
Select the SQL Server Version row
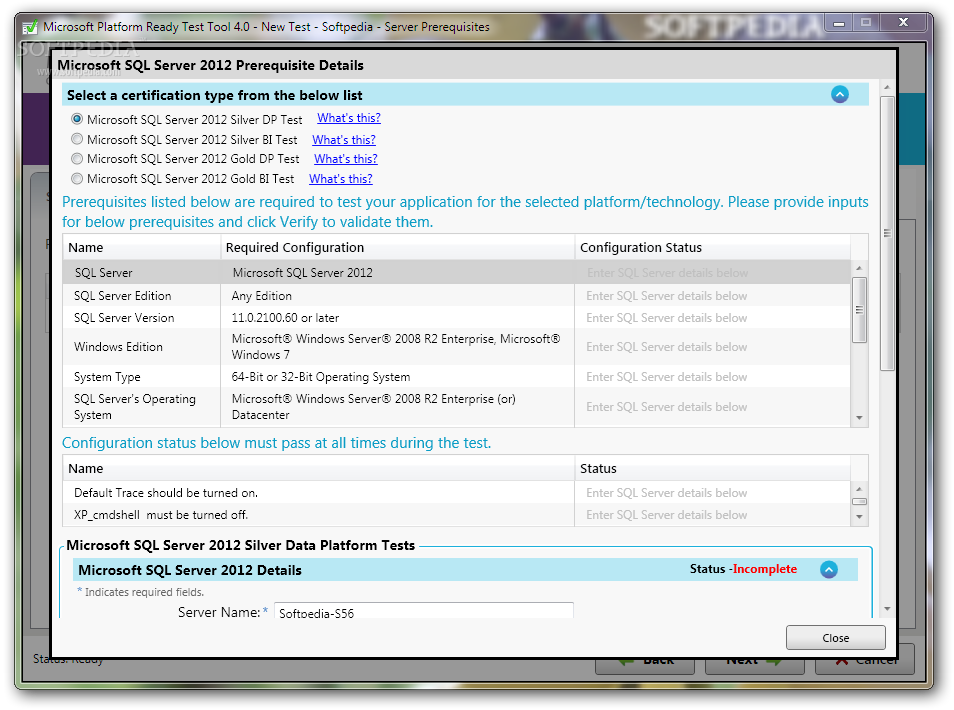coord(456,318)
